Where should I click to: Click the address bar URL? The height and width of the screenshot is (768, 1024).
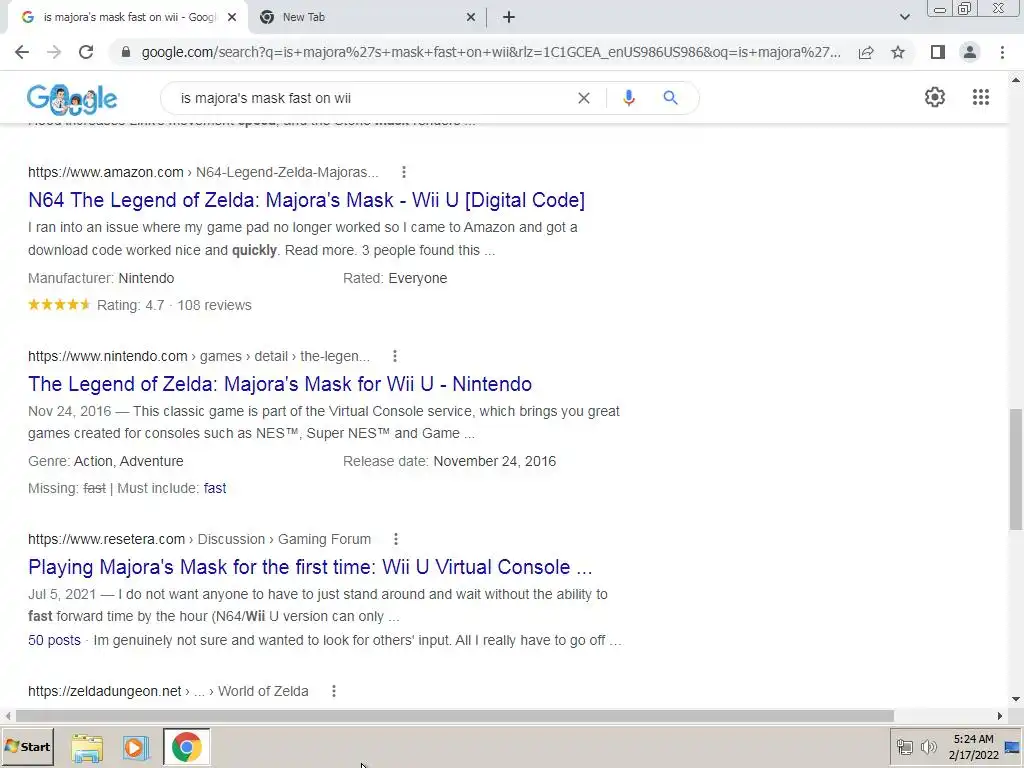pyautogui.click(x=491, y=52)
